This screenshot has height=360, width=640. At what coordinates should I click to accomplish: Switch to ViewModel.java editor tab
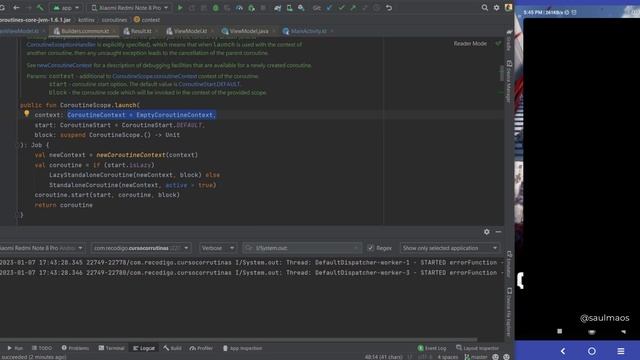tap(249, 31)
